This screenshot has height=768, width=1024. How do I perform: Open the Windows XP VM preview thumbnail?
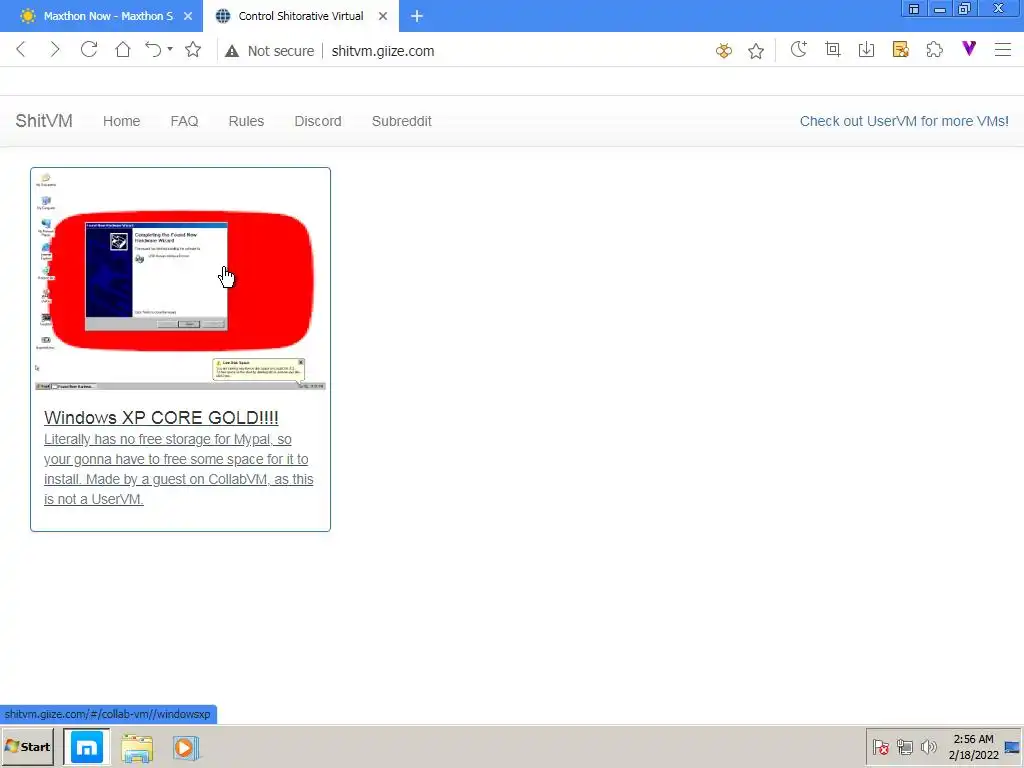coord(180,281)
